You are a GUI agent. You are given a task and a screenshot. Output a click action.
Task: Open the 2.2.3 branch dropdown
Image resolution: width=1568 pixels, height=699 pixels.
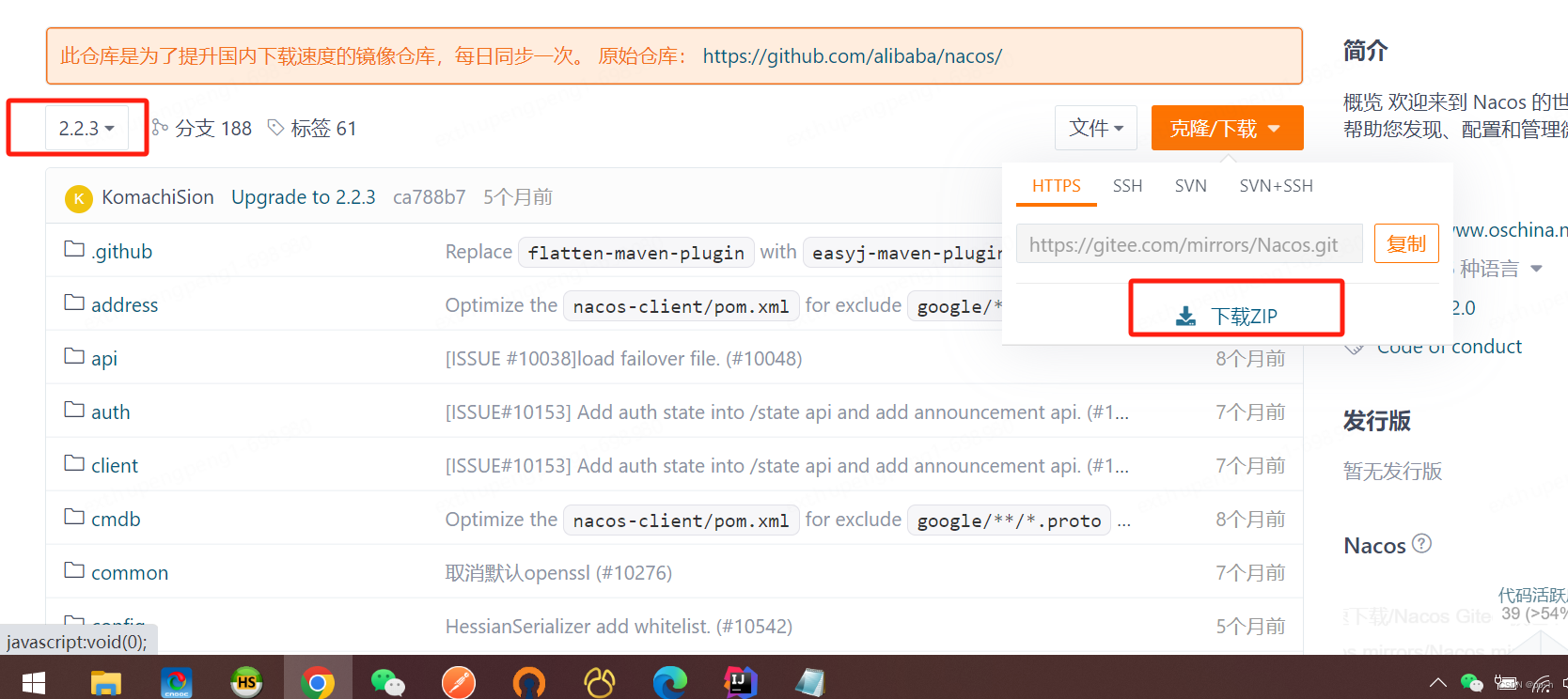click(86, 128)
